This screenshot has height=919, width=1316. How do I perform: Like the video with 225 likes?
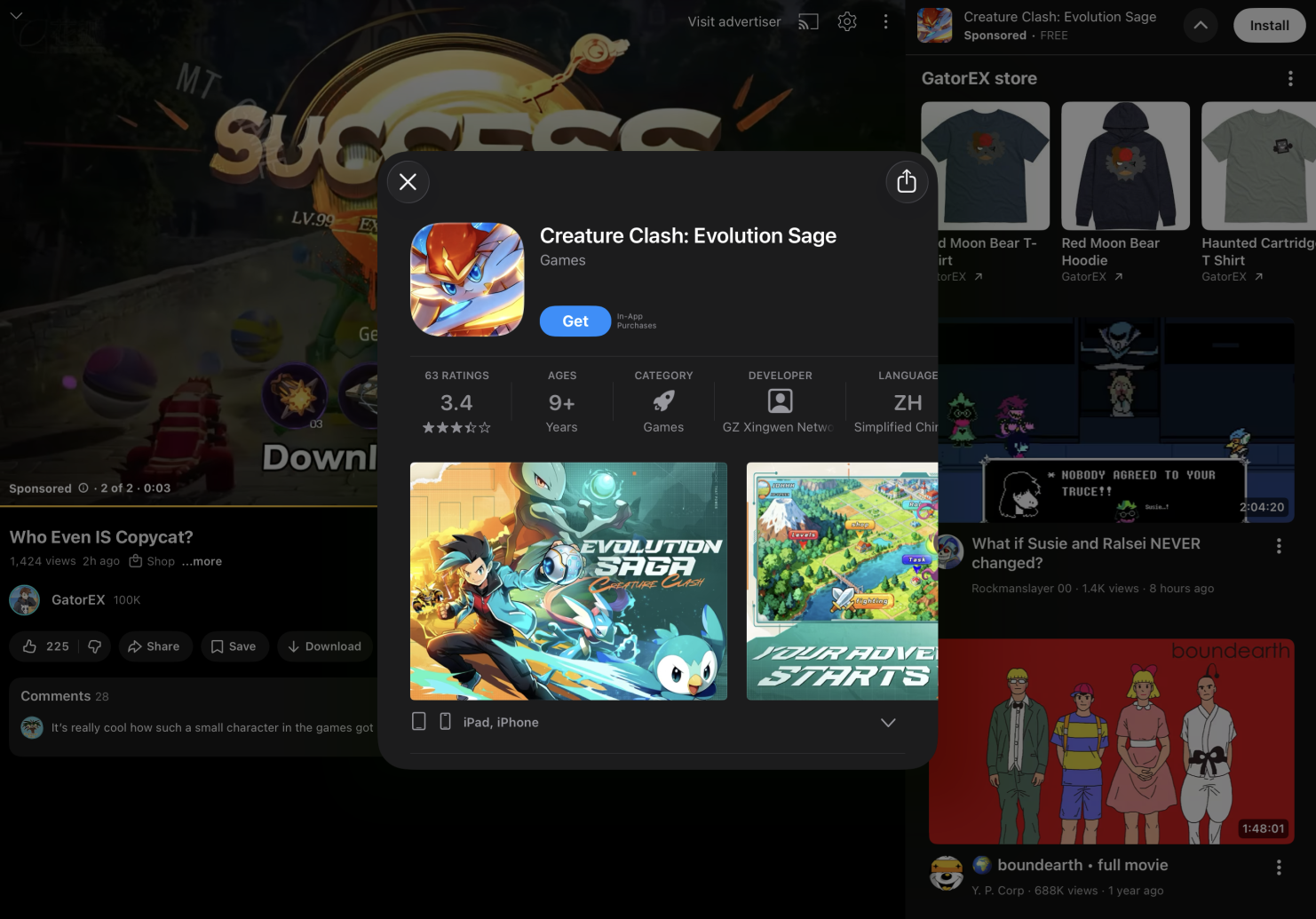pos(45,646)
